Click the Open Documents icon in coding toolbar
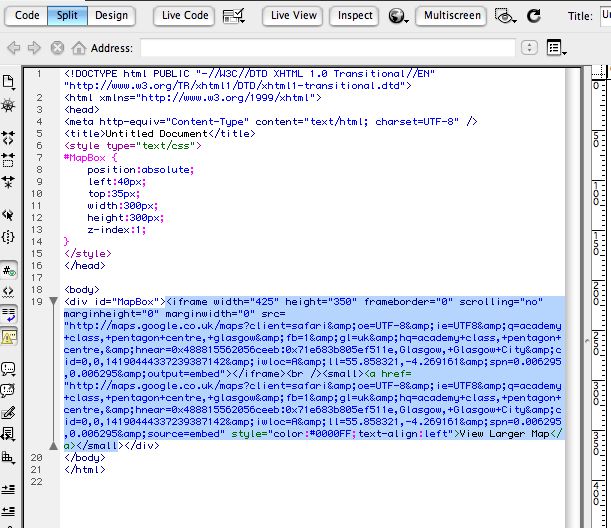 click(9, 81)
